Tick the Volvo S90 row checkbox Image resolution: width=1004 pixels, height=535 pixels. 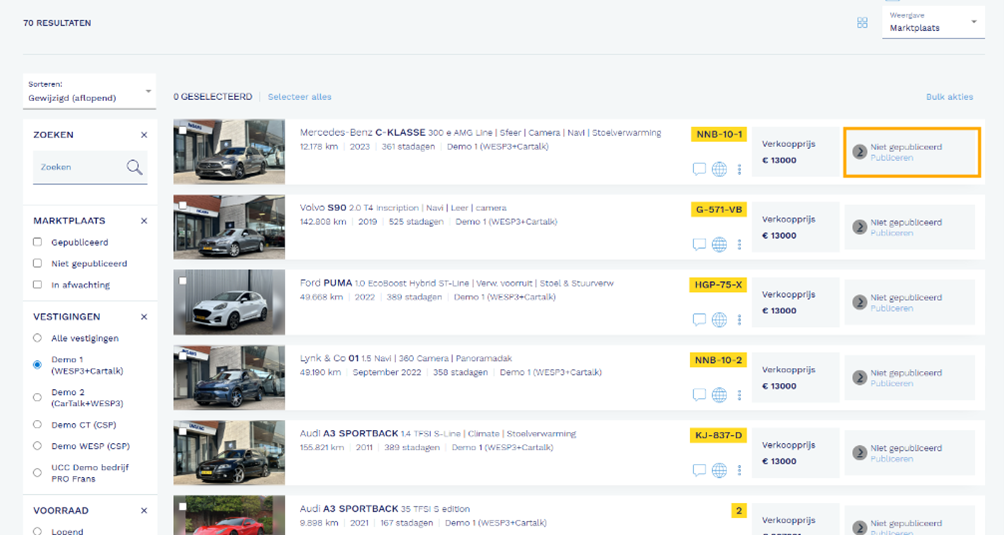(182, 205)
